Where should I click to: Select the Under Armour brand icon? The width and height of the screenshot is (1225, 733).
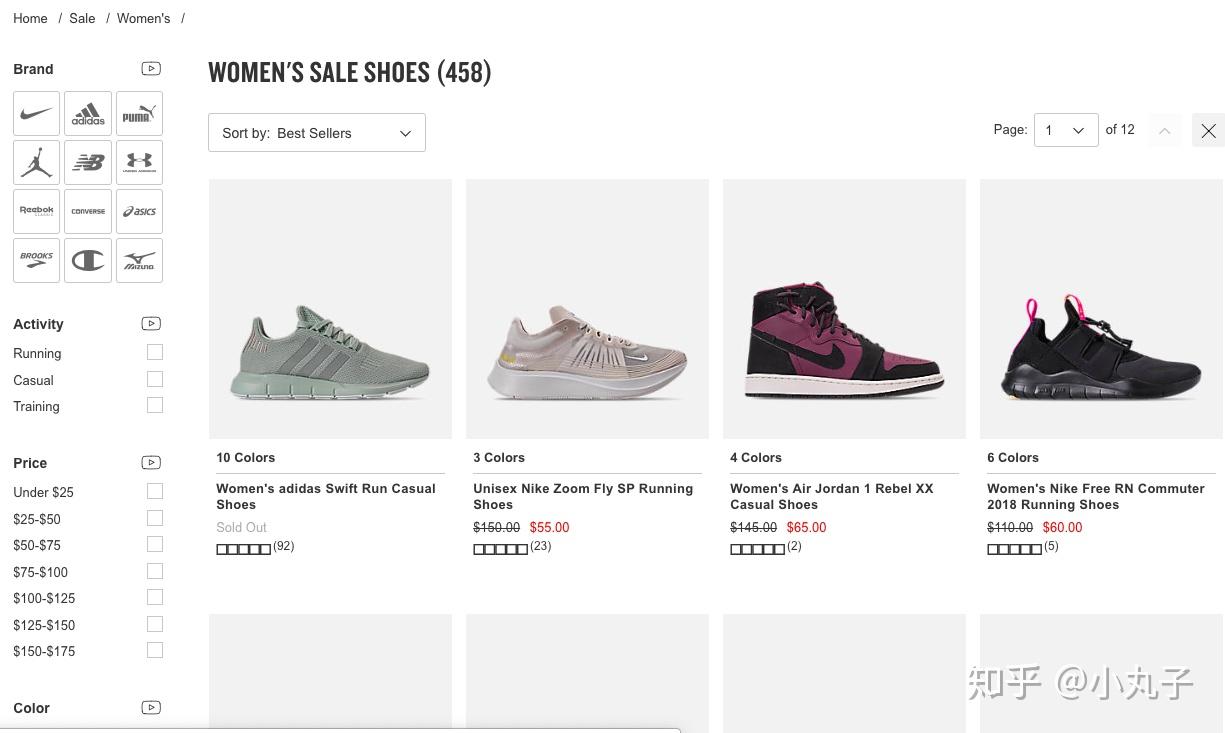tap(139, 162)
